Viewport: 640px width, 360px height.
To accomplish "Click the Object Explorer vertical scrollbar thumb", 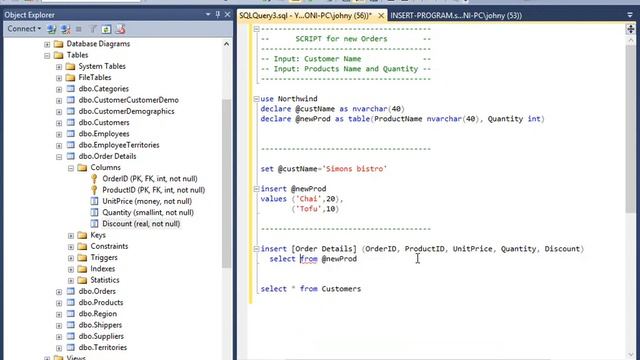I will coord(227,184).
